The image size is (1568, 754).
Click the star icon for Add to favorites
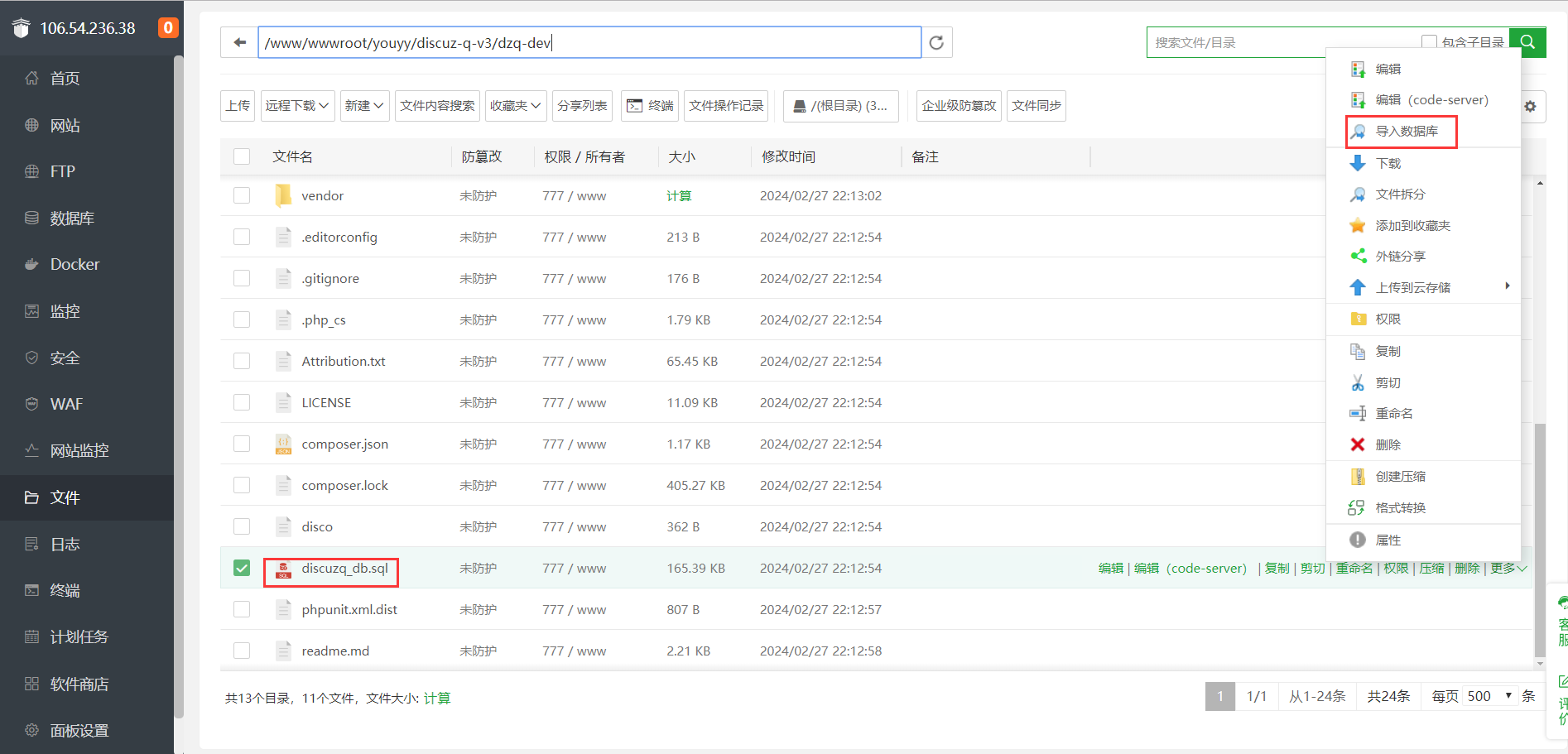pyautogui.click(x=1358, y=225)
